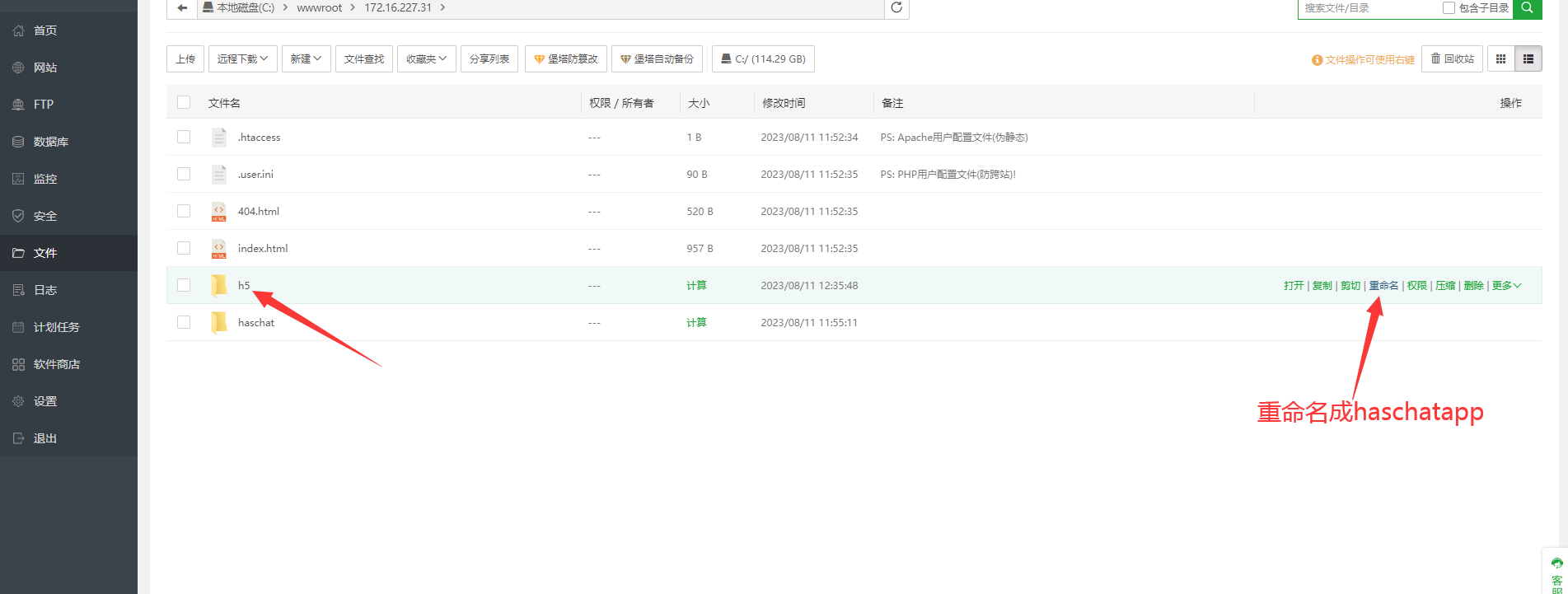Click 压缩 in the h5 row
This screenshot has height=594, width=1568.
pos(1445,286)
